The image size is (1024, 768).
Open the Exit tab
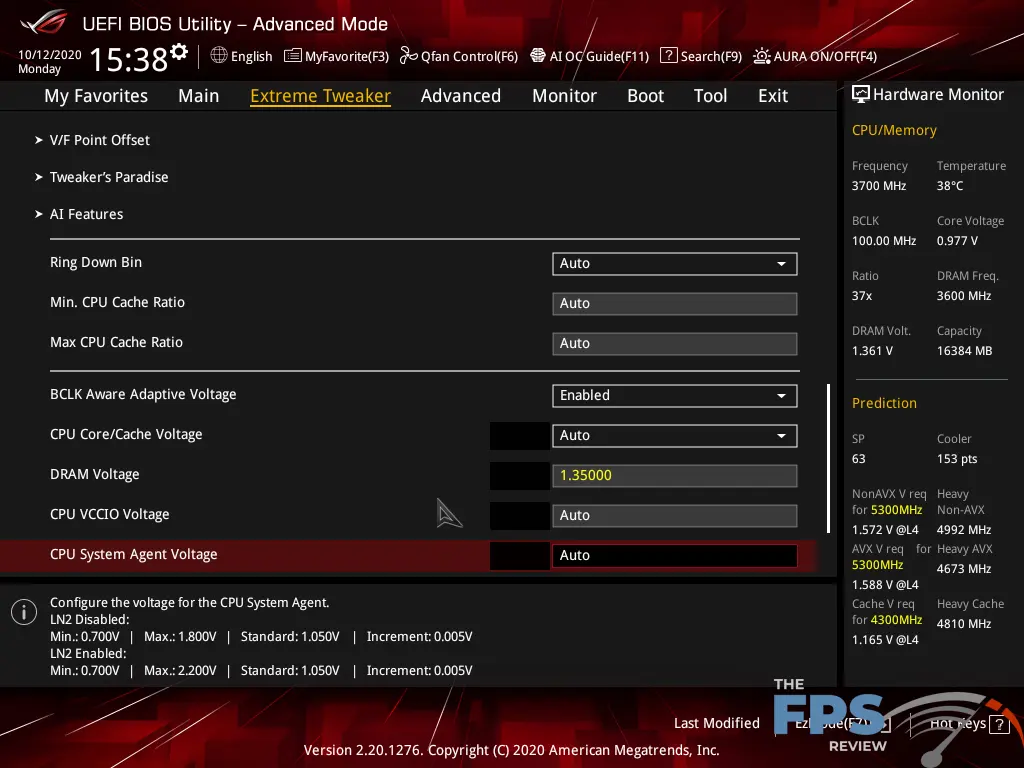(773, 95)
